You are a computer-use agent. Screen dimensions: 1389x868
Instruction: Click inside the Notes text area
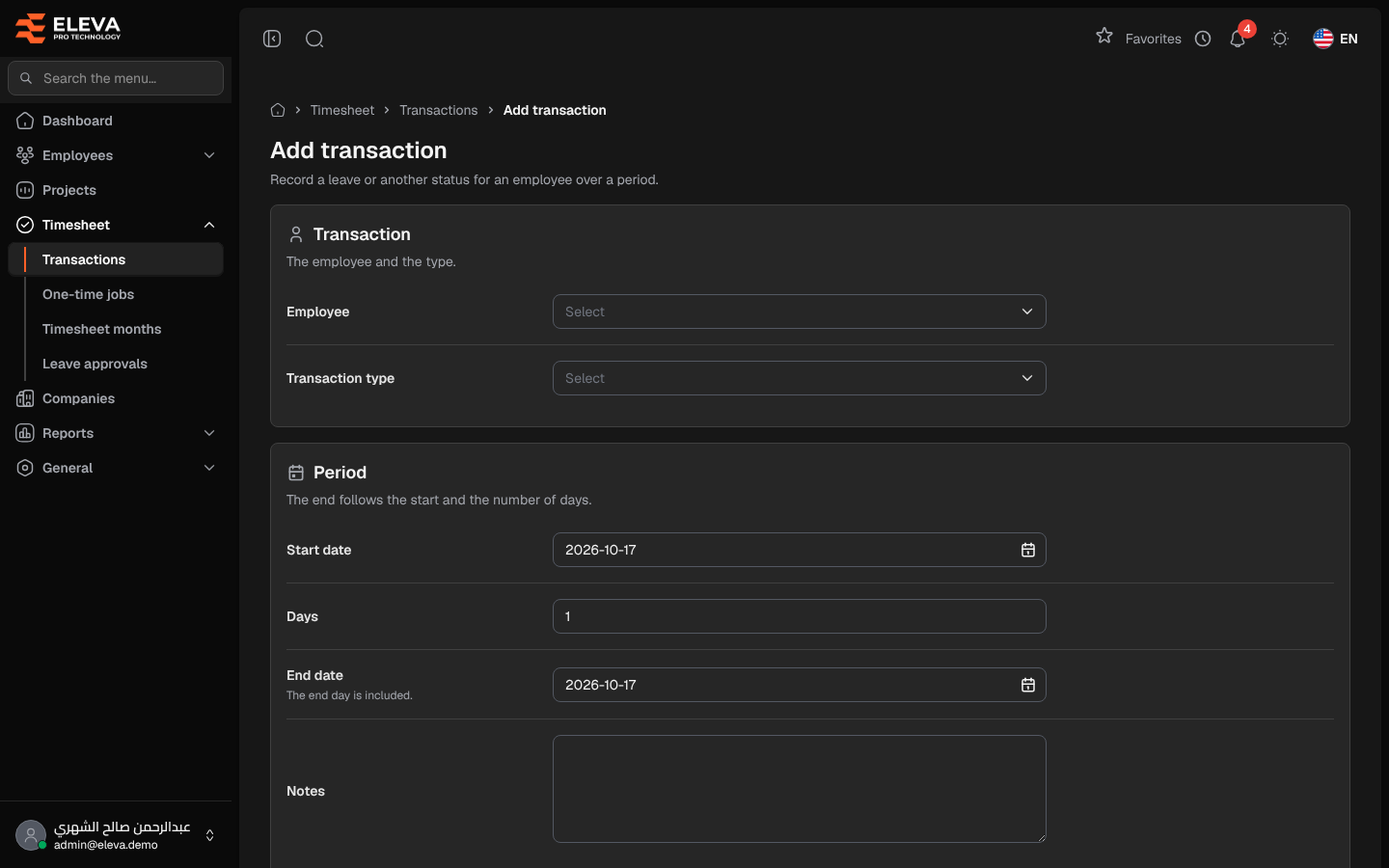800,789
